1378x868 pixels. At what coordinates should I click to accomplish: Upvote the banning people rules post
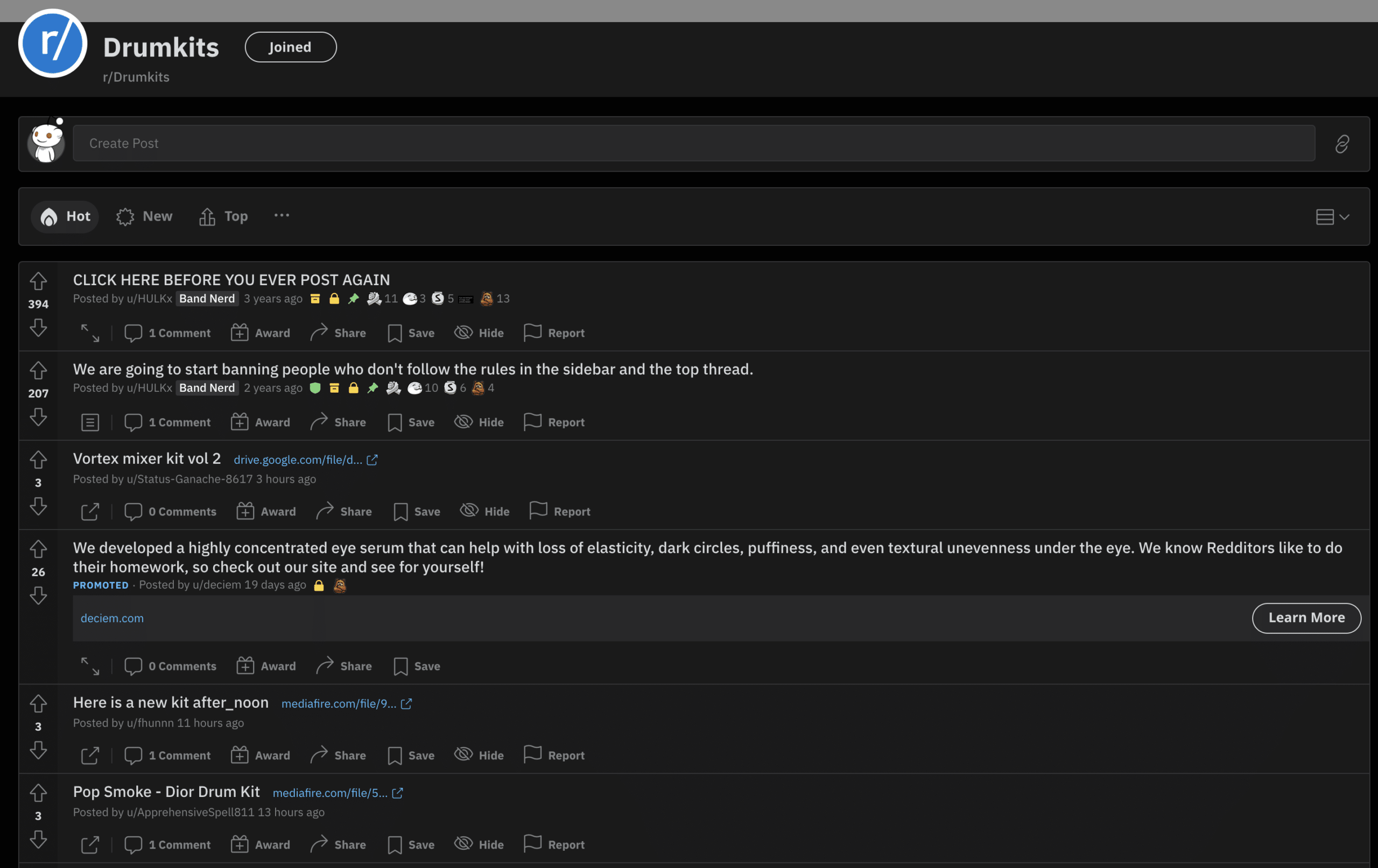[x=38, y=370]
